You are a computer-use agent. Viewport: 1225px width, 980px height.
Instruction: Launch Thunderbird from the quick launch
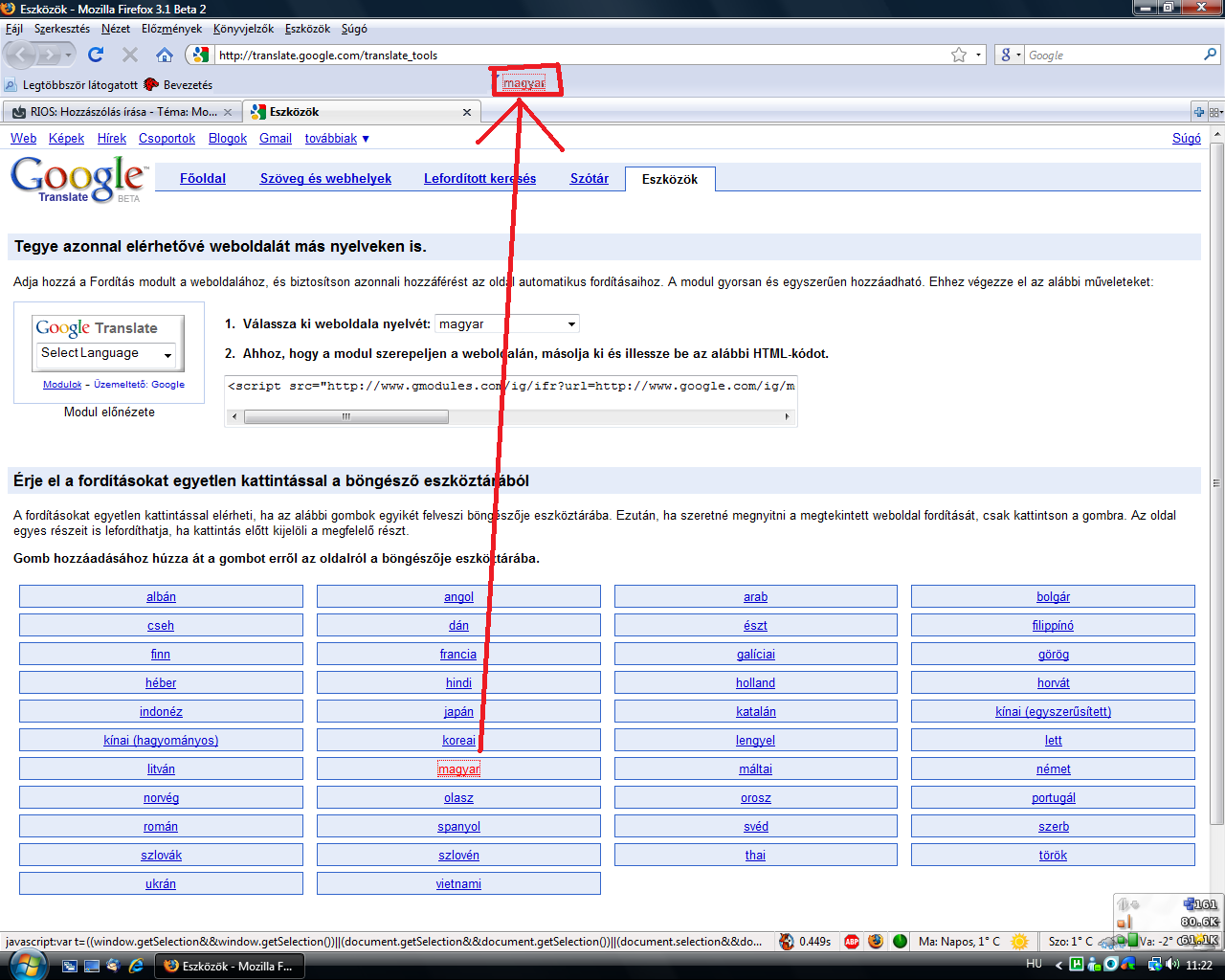(x=114, y=966)
